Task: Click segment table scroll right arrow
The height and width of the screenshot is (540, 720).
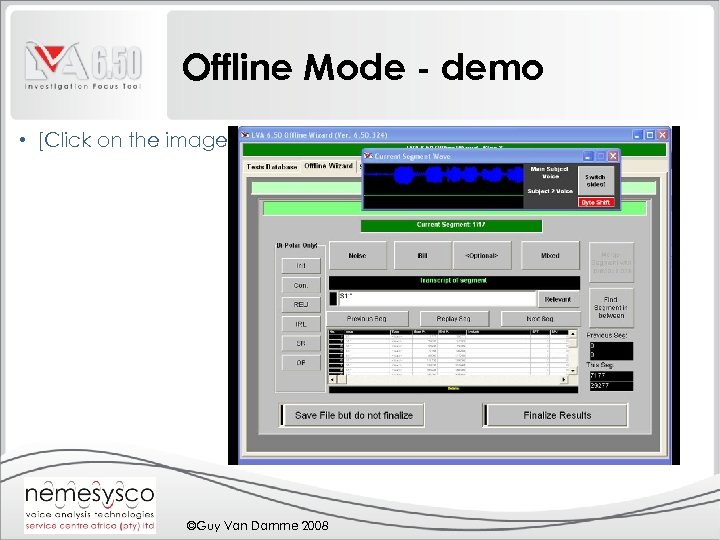Action: (x=563, y=380)
